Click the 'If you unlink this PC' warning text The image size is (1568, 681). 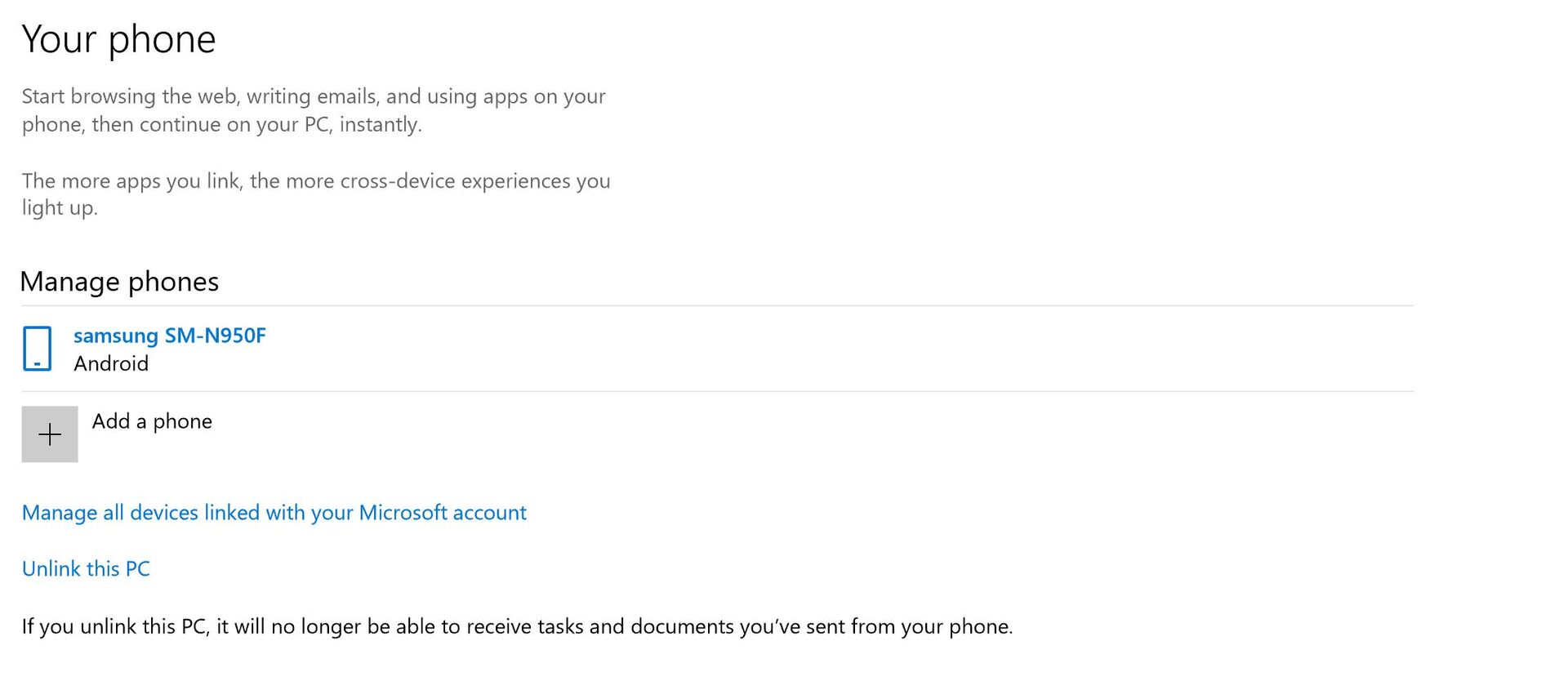(517, 627)
